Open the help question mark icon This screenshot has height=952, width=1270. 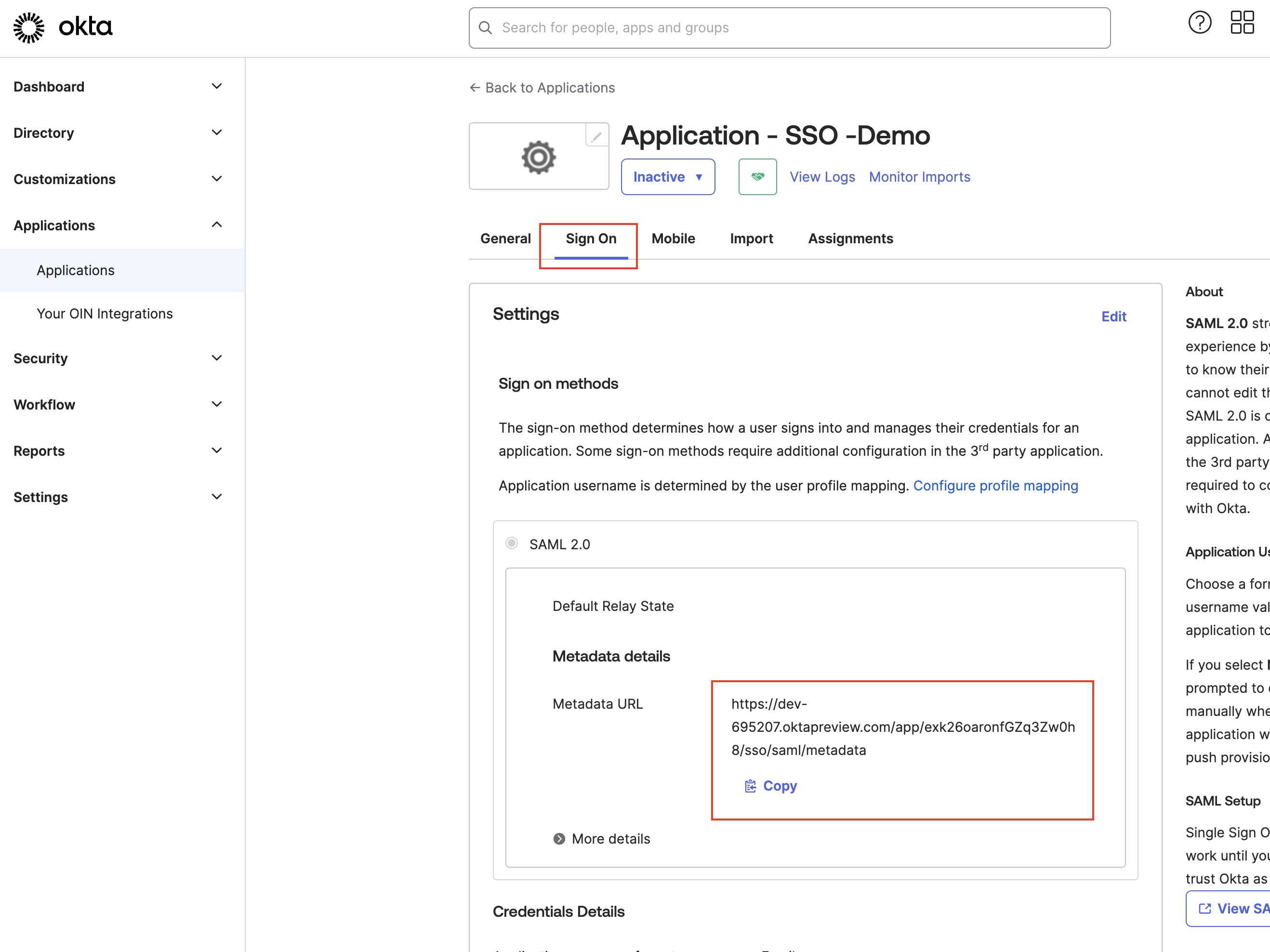coord(1199,22)
